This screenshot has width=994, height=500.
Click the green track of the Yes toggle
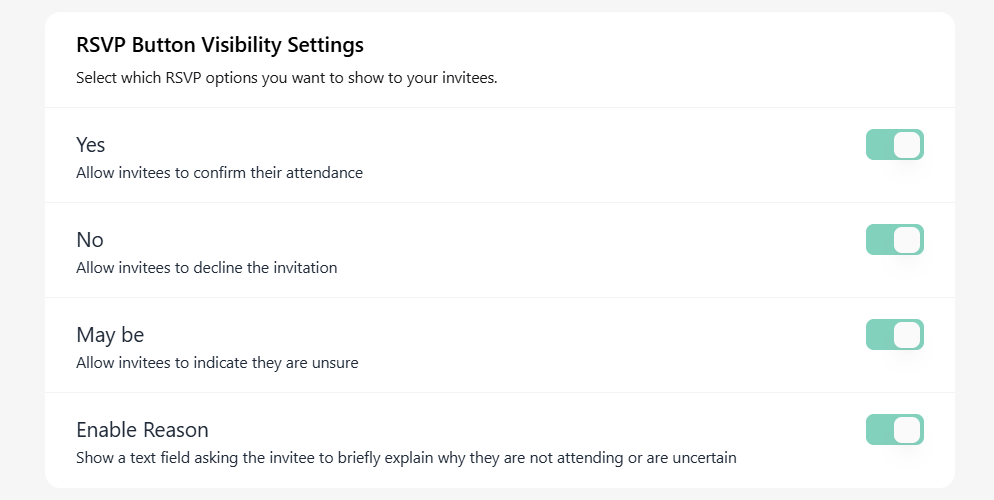tap(878, 145)
